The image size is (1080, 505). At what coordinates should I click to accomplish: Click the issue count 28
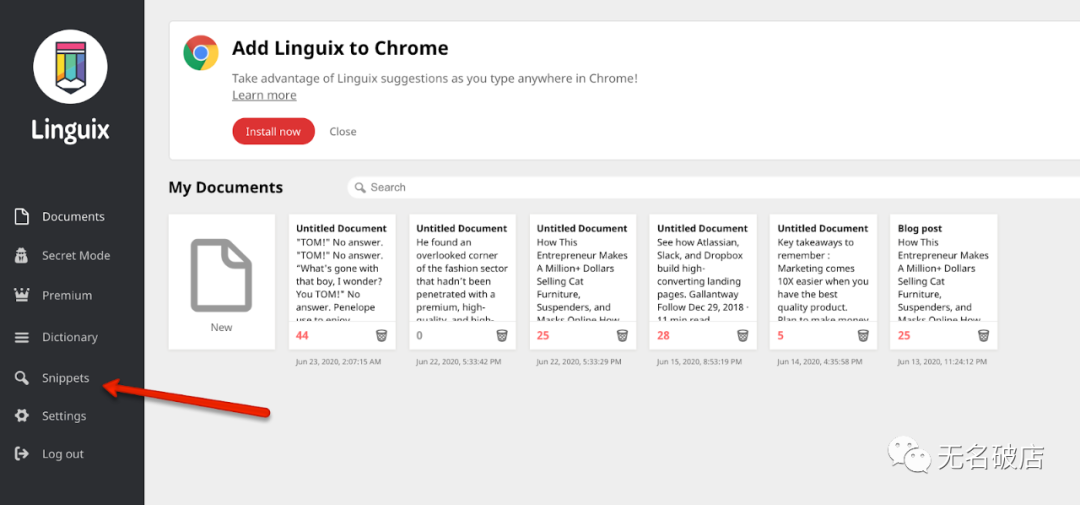[663, 336]
